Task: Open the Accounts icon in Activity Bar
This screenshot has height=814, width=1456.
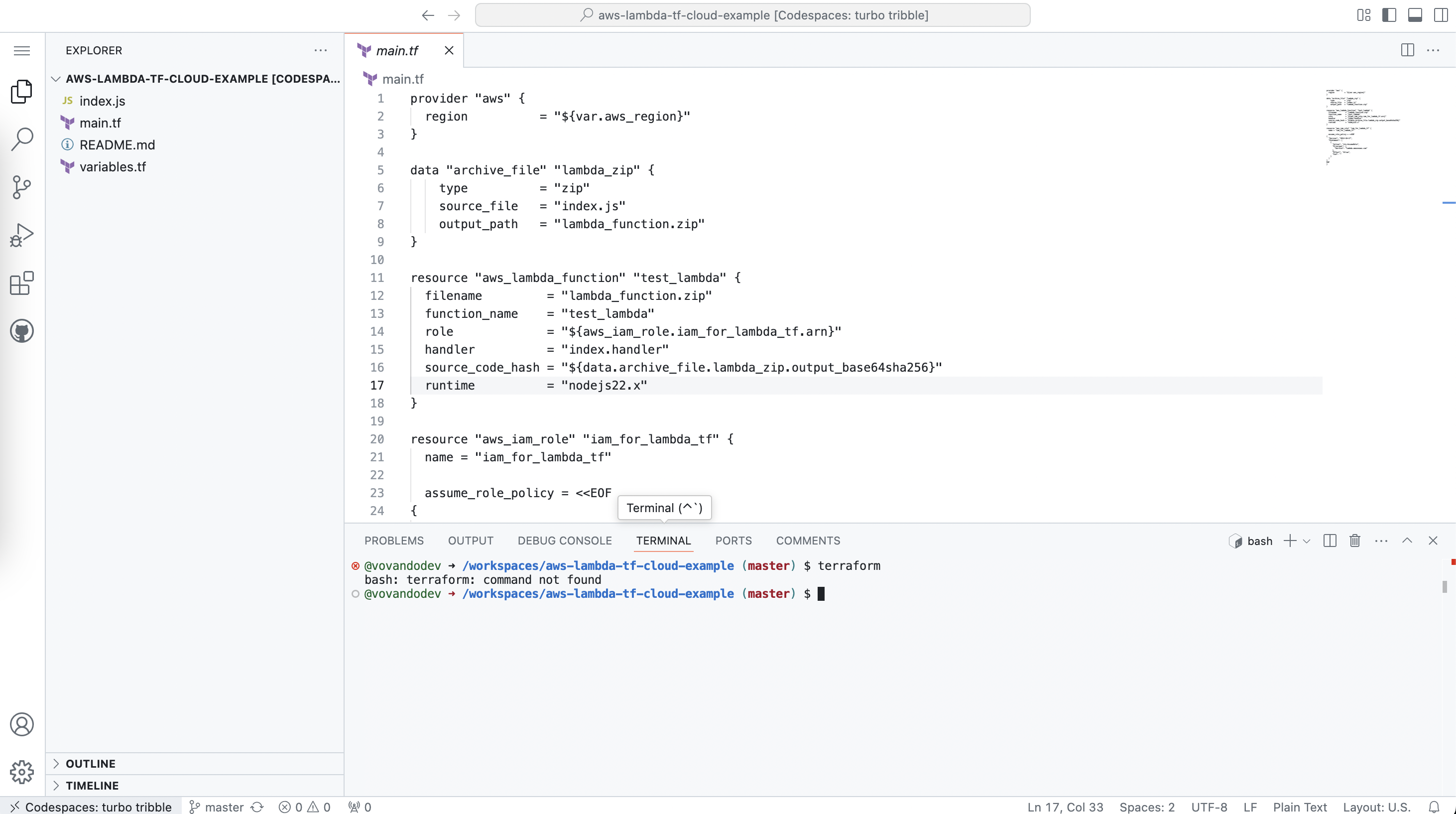Action: 21,724
